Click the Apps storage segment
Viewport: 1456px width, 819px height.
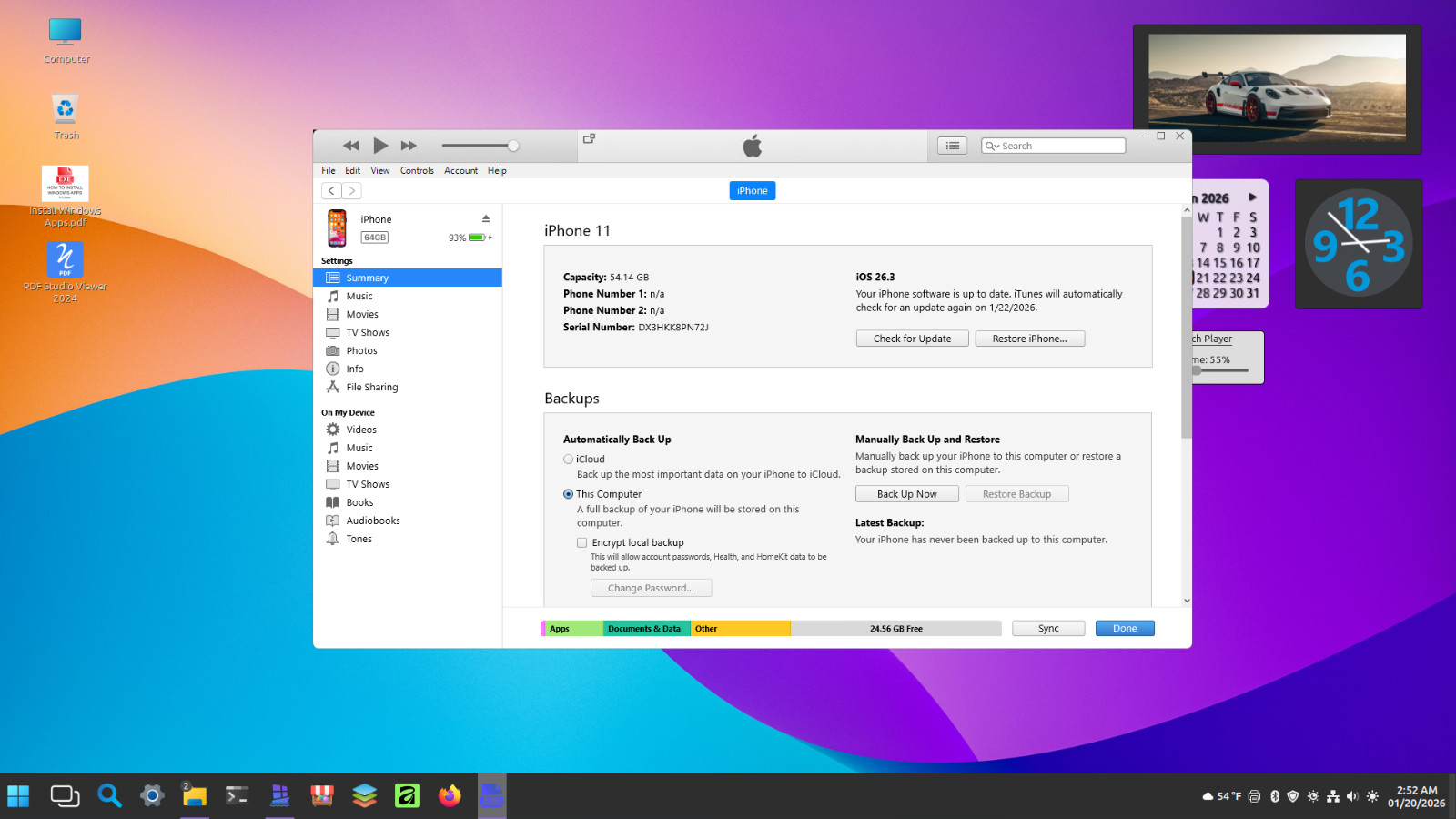pos(573,629)
